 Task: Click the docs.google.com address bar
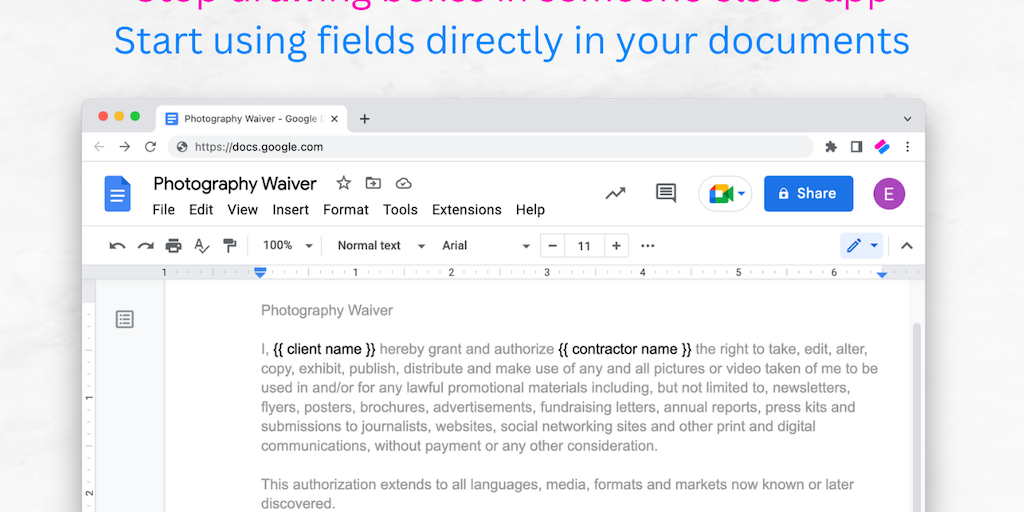(490, 147)
